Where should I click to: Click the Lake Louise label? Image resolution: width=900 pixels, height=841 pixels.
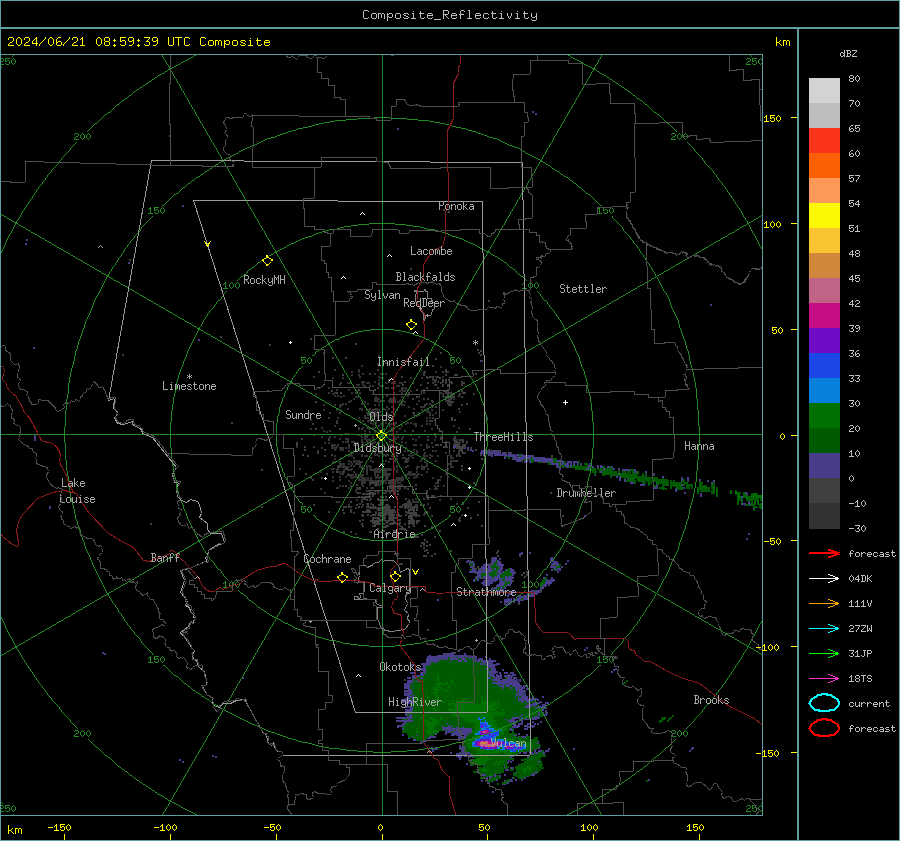[x=77, y=491]
